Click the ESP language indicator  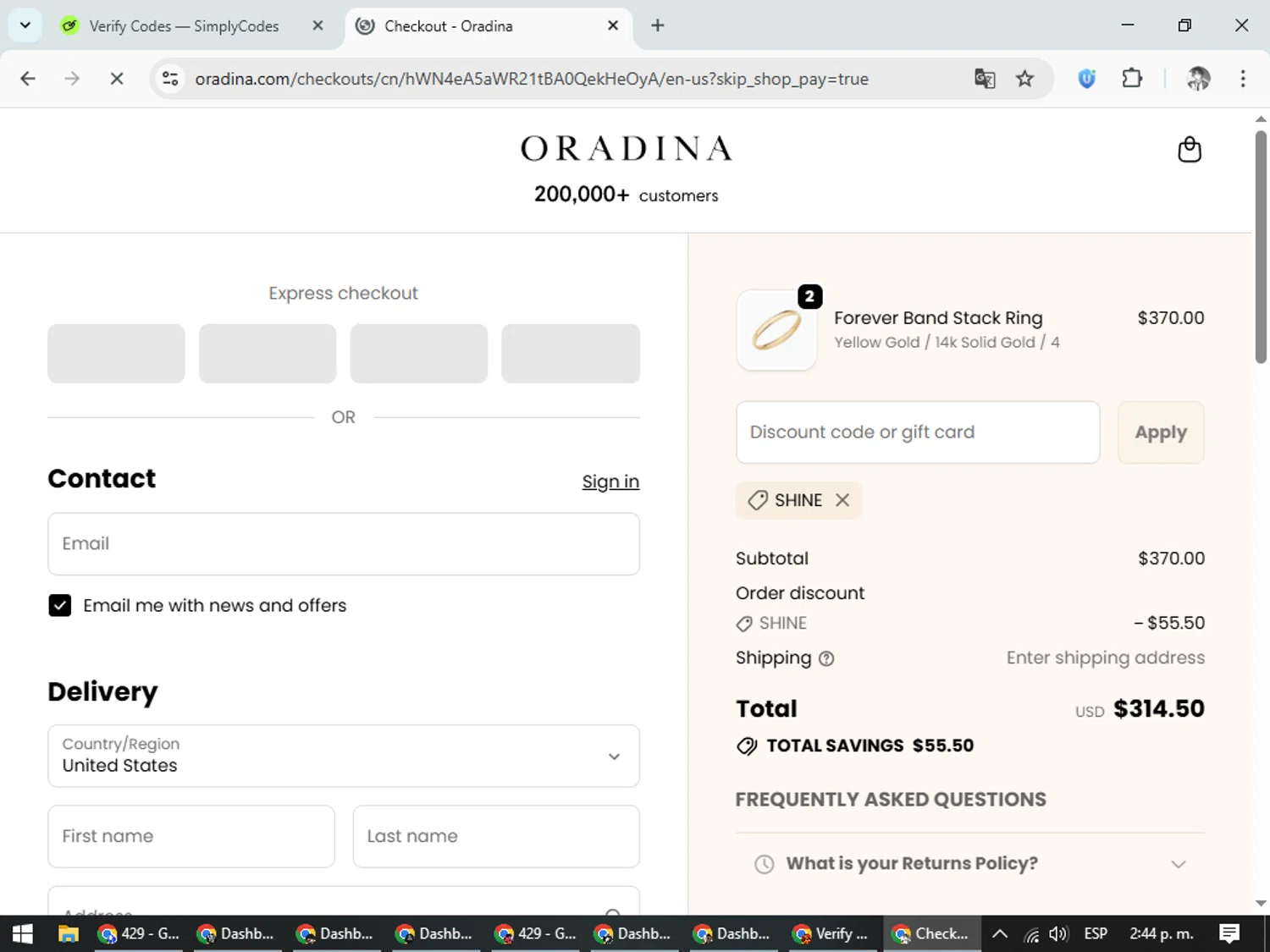[x=1096, y=933]
